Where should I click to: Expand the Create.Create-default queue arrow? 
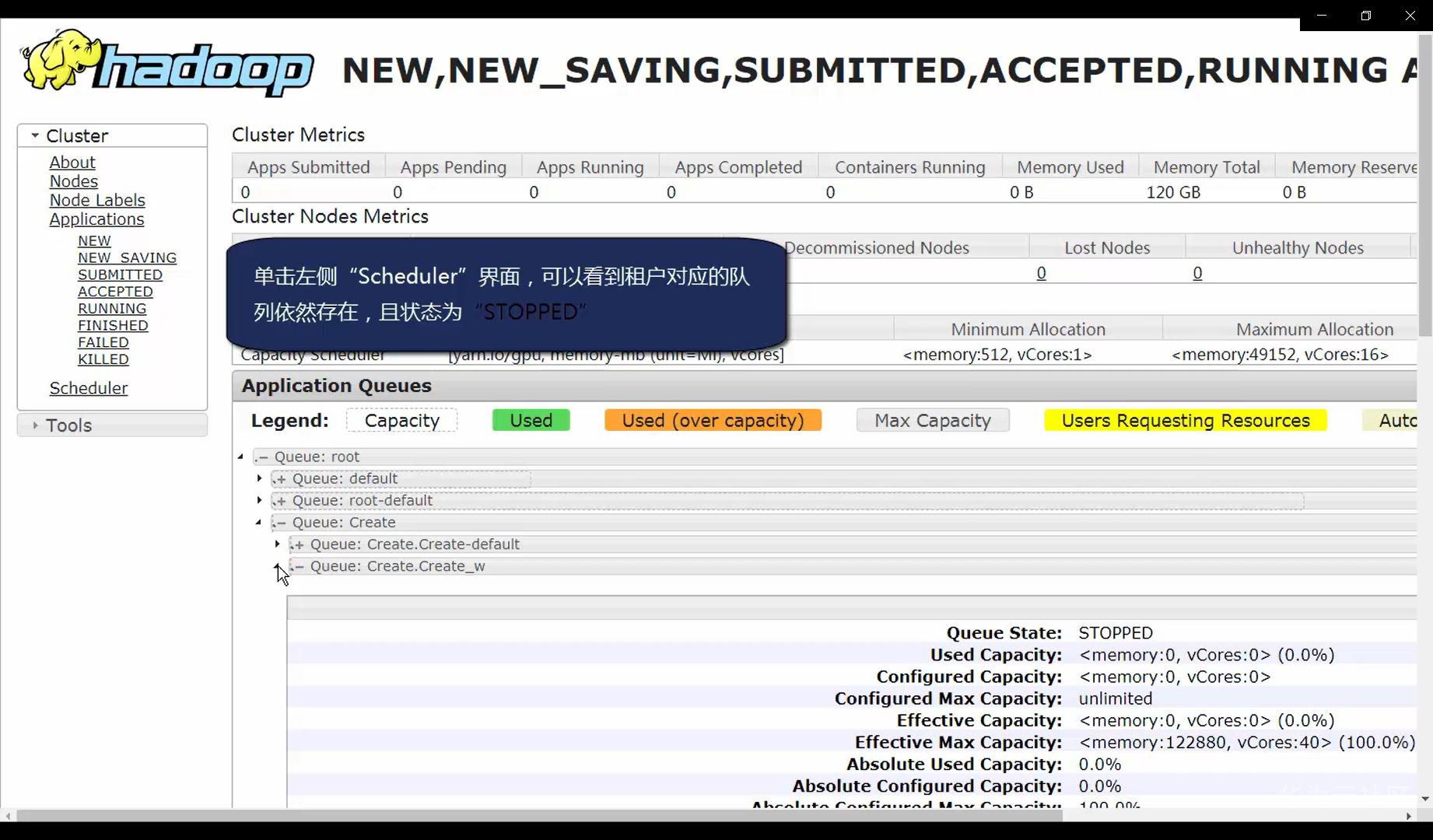pos(277,544)
